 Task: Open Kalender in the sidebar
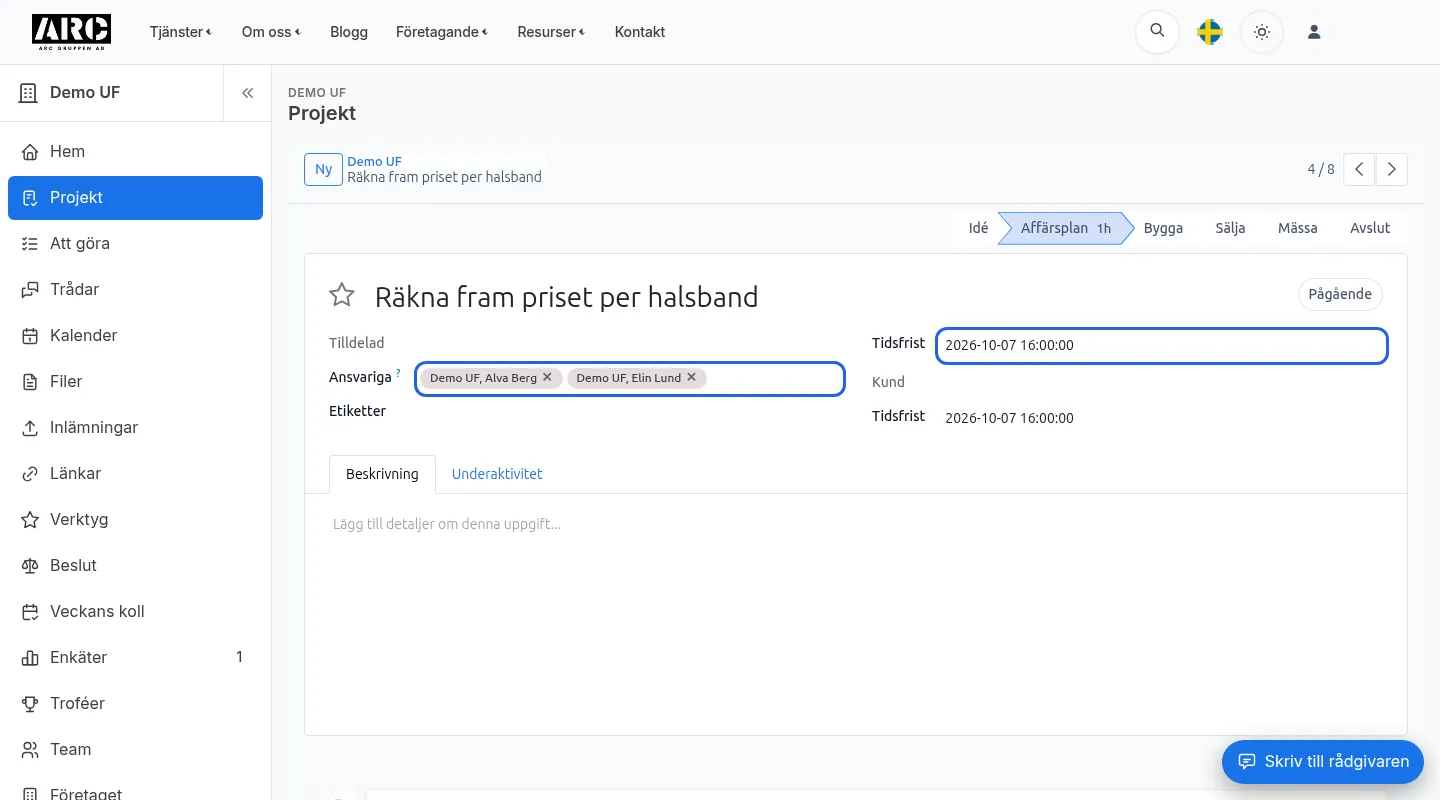[135, 336]
